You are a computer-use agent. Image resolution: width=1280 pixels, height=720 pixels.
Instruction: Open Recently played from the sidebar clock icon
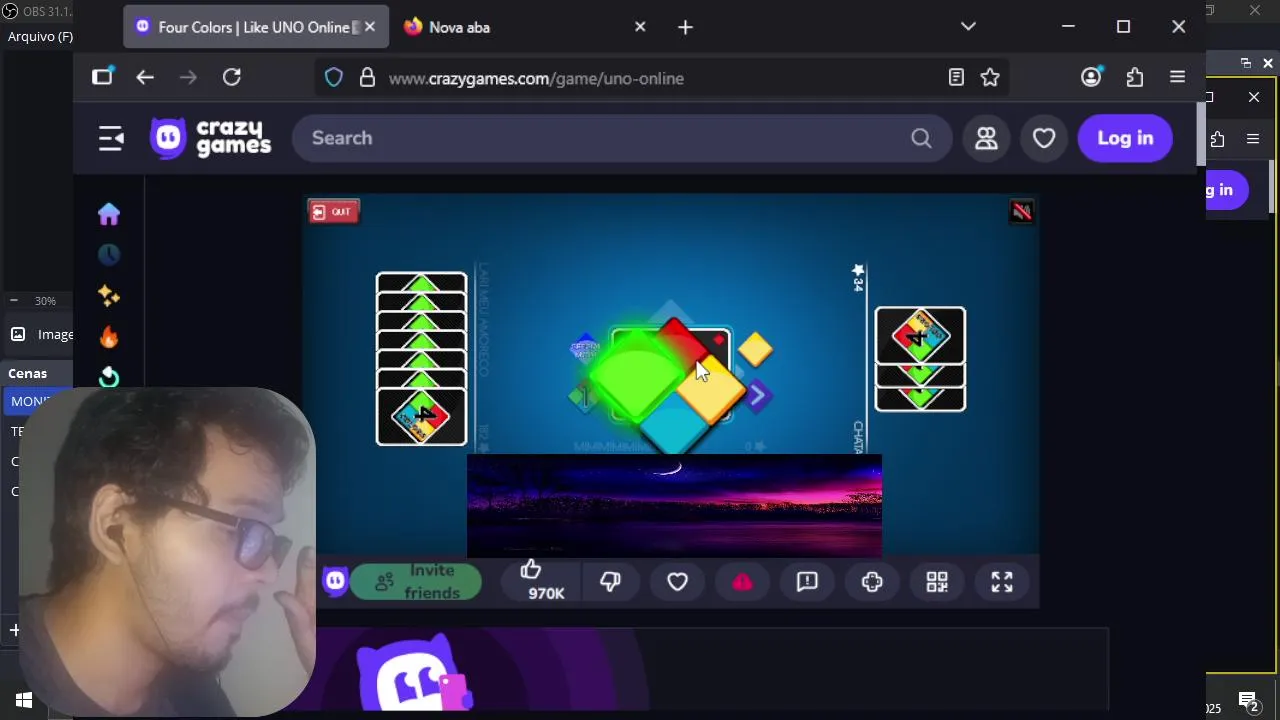[109, 255]
